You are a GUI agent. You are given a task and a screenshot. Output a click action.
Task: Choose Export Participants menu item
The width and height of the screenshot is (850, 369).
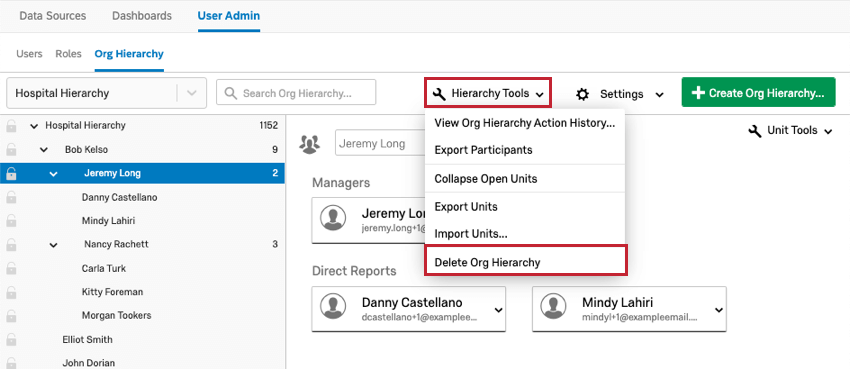tap(525, 150)
